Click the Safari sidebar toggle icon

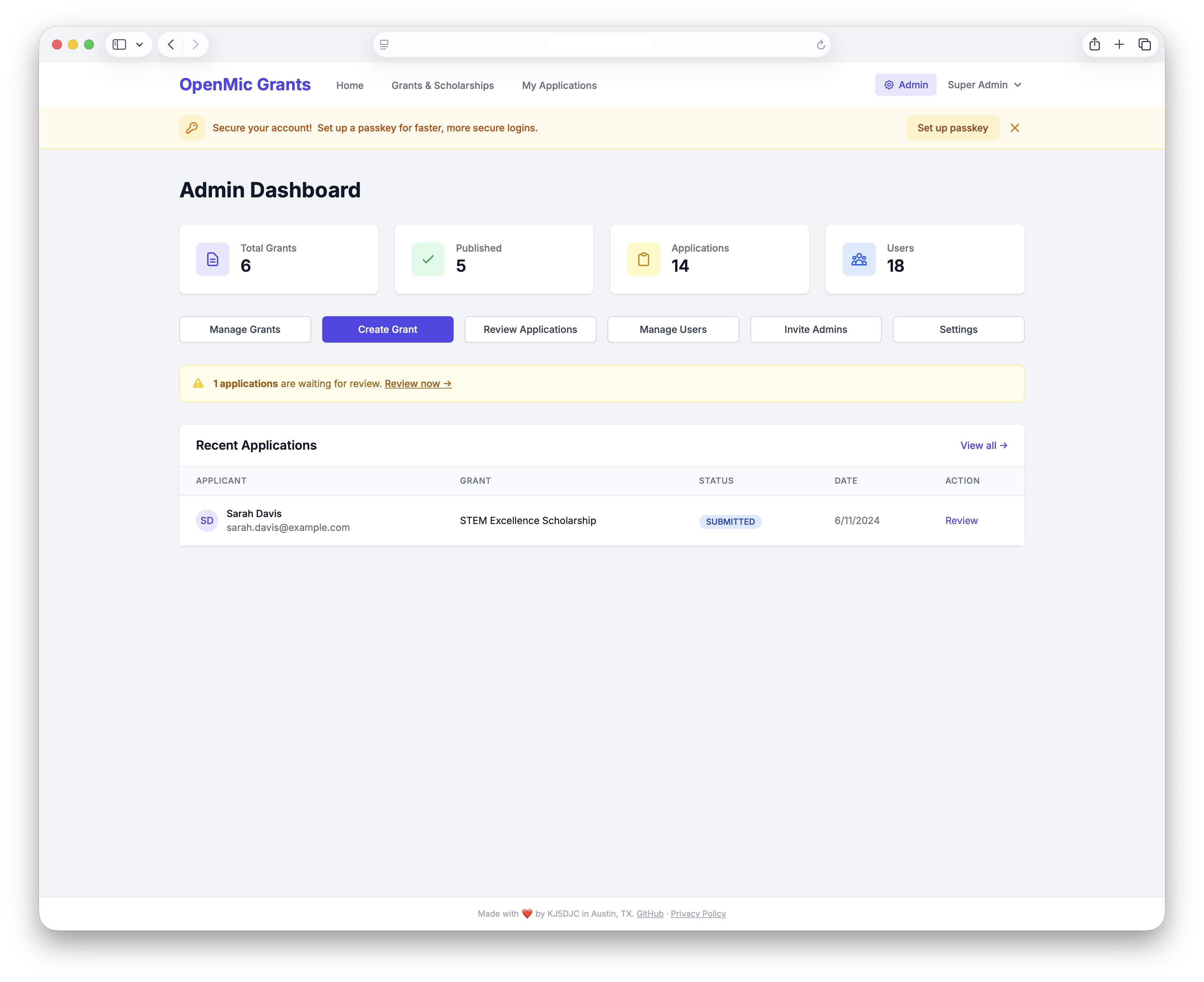(119, 45)
